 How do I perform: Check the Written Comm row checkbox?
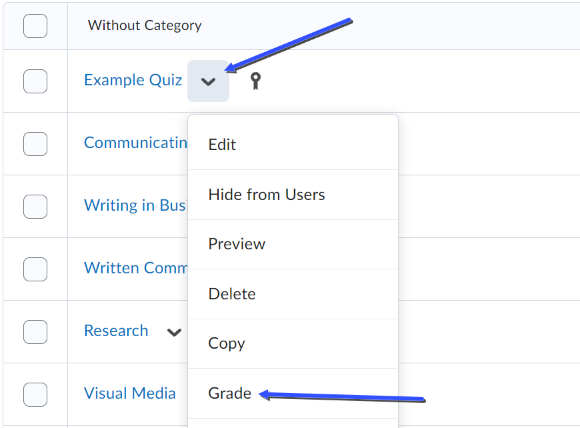pyautogui.click(x=35, y=269)
